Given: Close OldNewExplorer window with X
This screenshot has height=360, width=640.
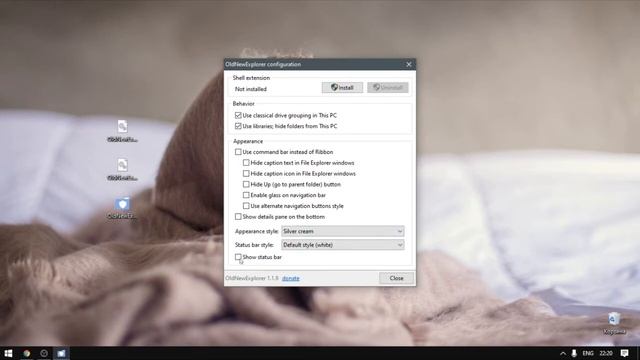Looking at the screenshot, I should [409, 64].
